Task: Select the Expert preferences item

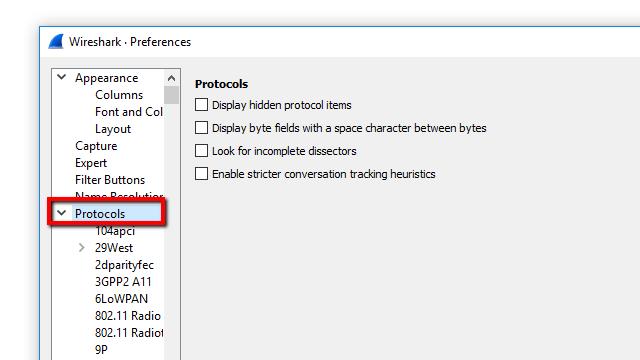Action: 91,163
